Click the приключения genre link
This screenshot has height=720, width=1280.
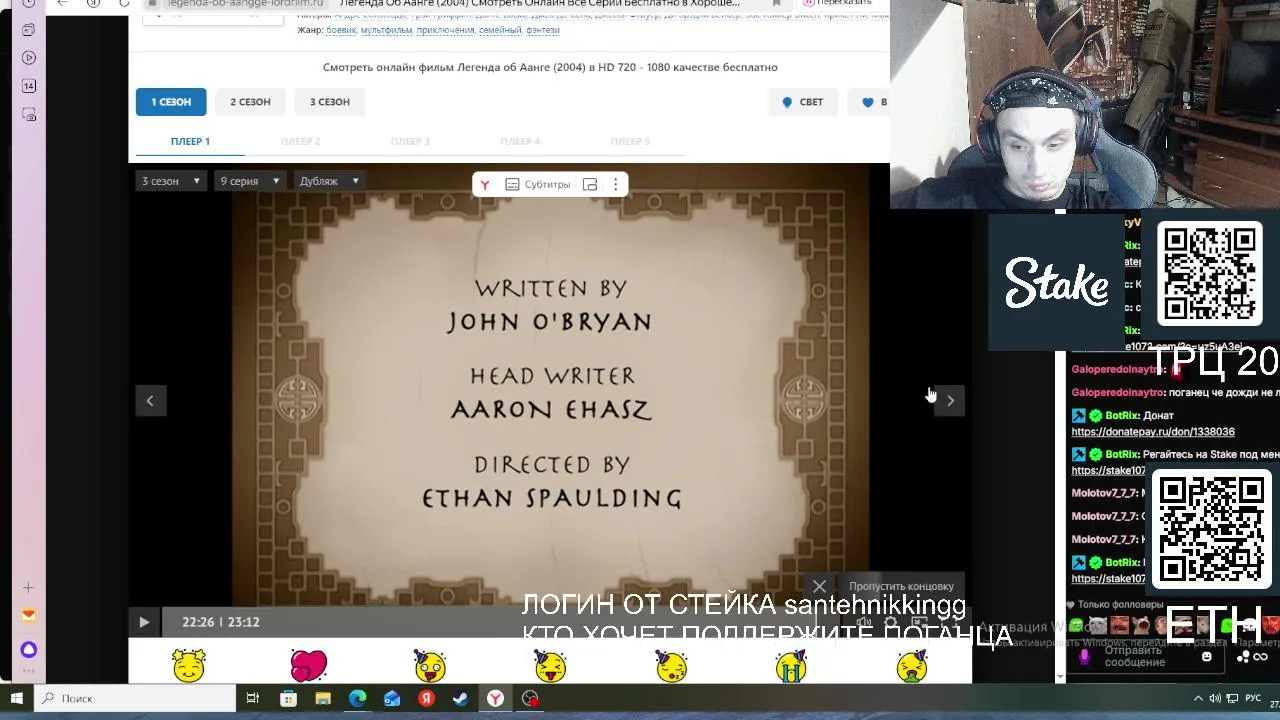[445, 30]
